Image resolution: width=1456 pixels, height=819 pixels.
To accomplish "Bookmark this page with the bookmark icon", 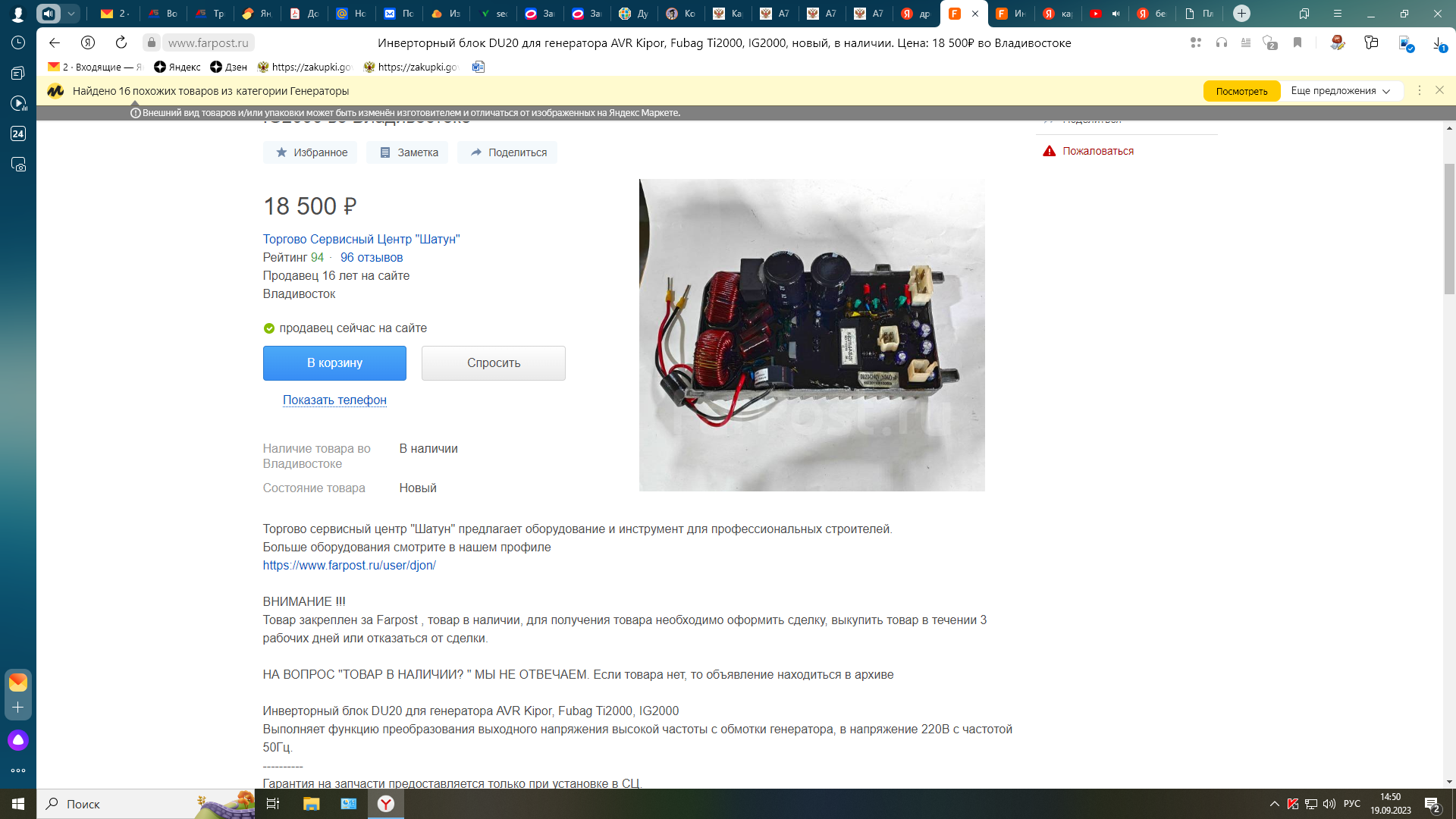I will pyautogui.click(x=1298, y=43).
